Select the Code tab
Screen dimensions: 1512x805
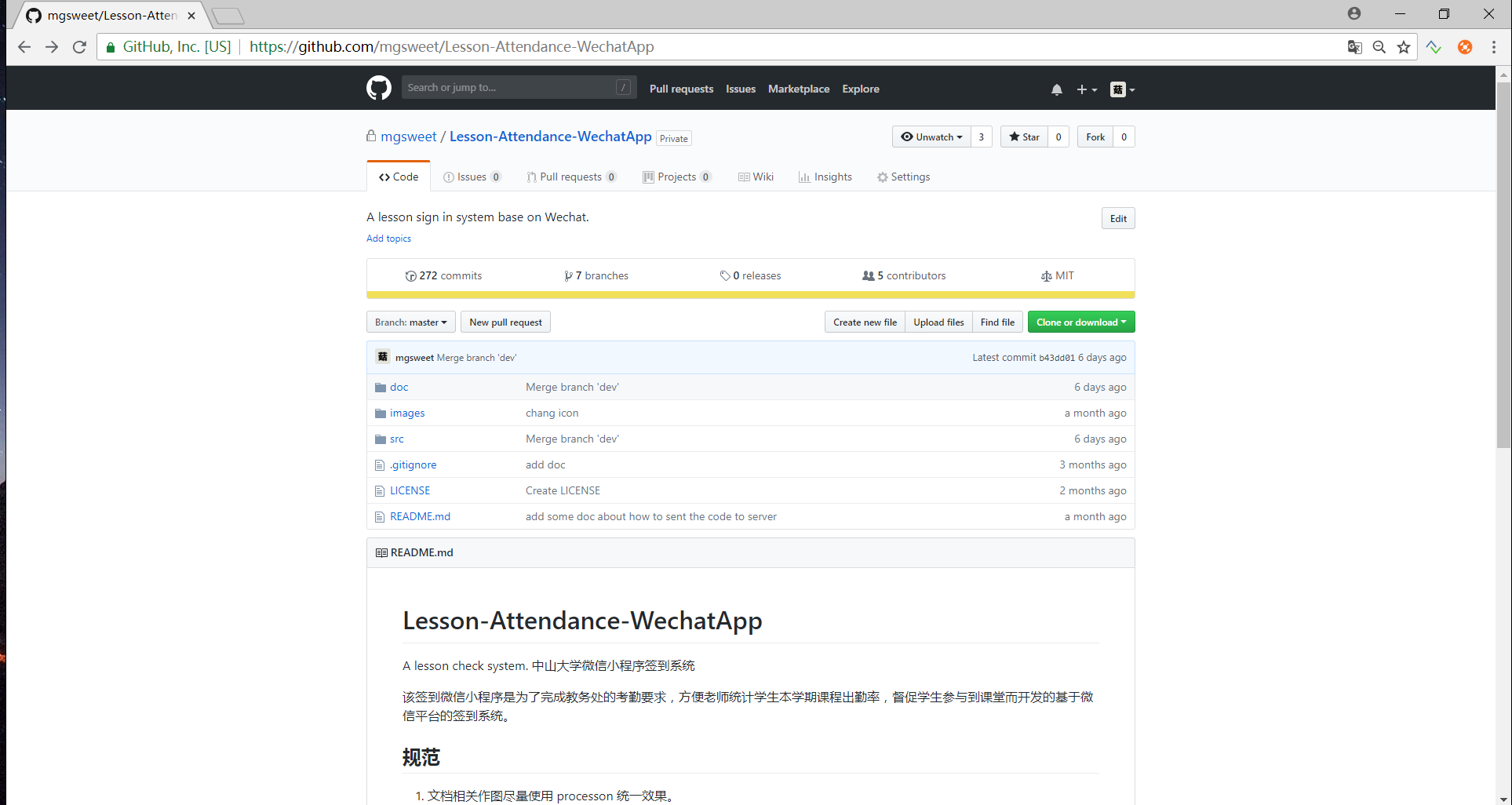tap(399, 177)
